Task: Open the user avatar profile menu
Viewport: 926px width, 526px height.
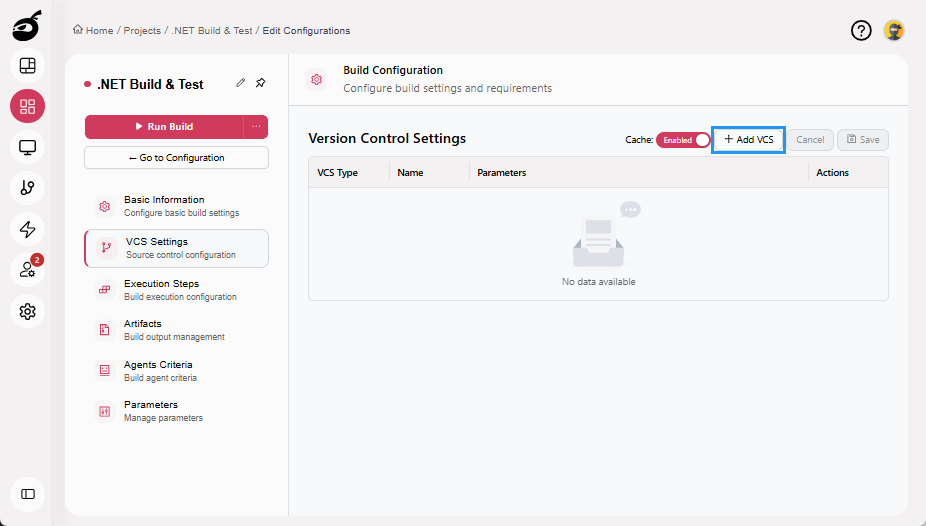Action: click(894, 30)
